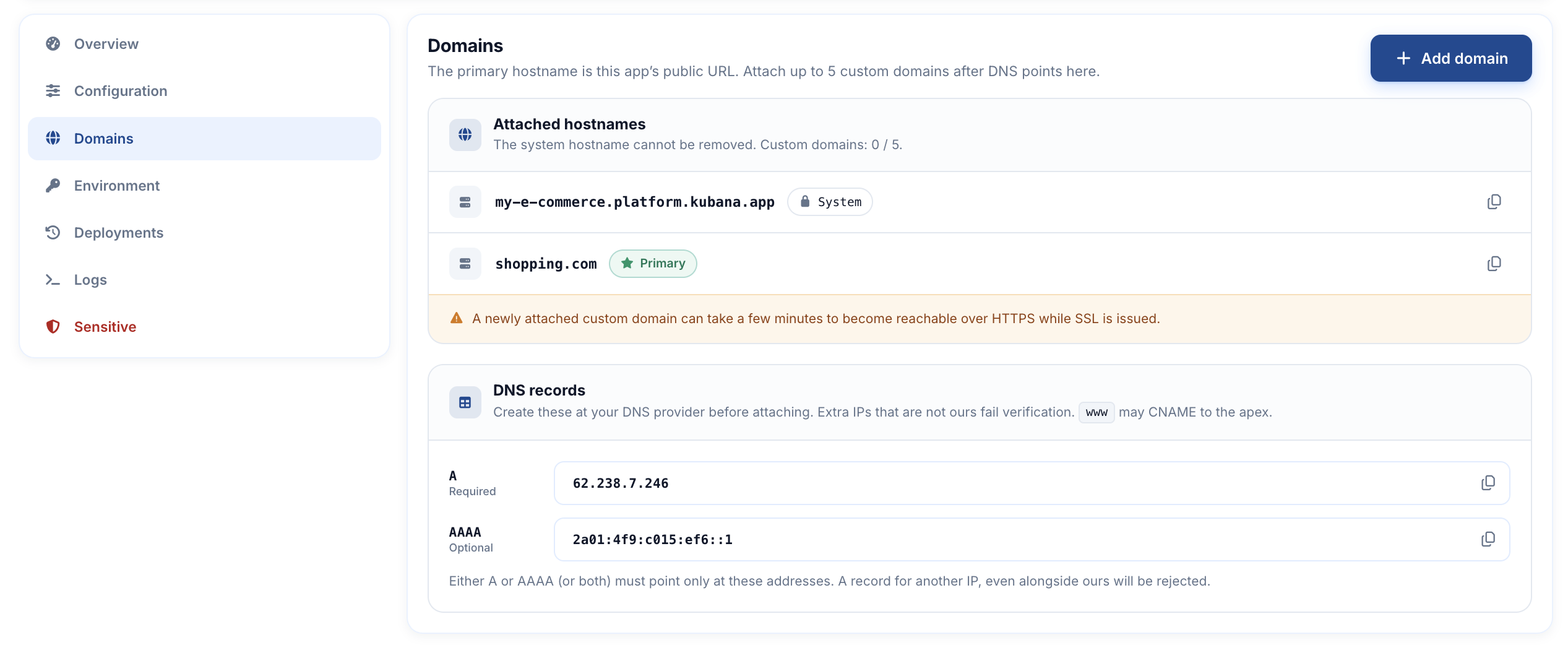The width and height of the screenshot is (1568, 645).
Task: Click the 2a01:4f9:c015:ef6::1 AAAA field
Action: (x=1032, y=539)
